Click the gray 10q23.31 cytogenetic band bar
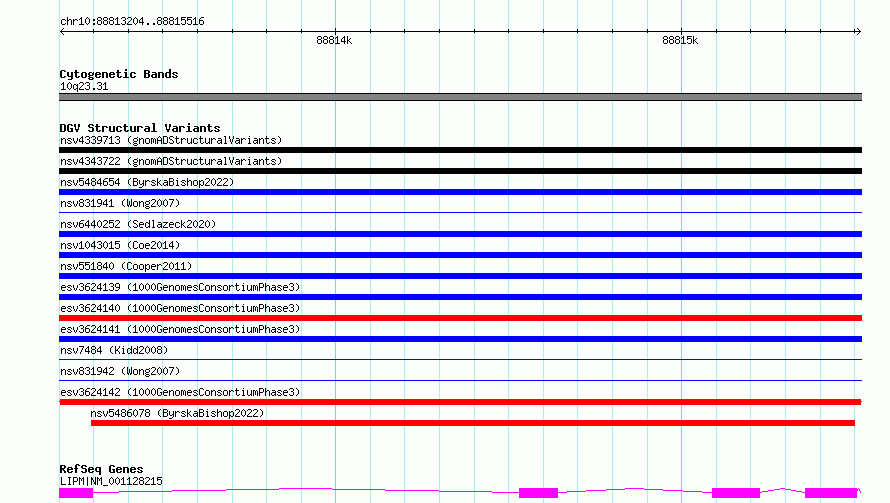 [x=460, y=97]
